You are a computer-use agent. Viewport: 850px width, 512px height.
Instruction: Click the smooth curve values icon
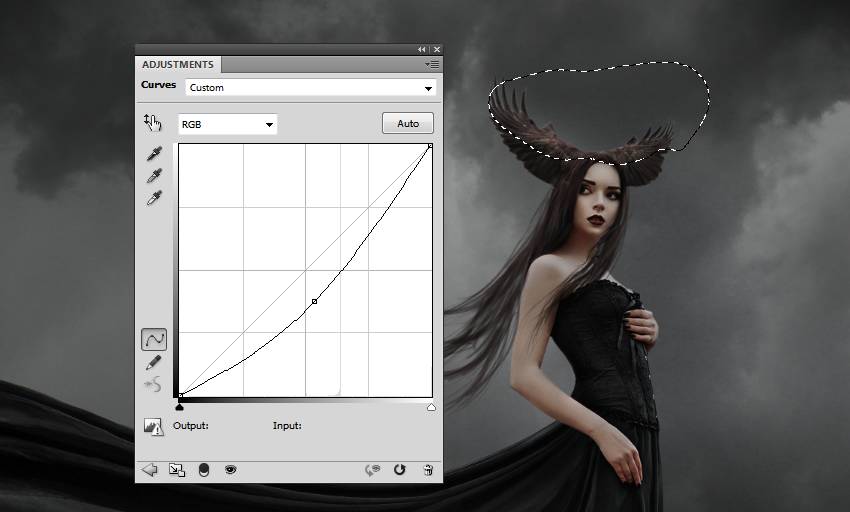154,384
